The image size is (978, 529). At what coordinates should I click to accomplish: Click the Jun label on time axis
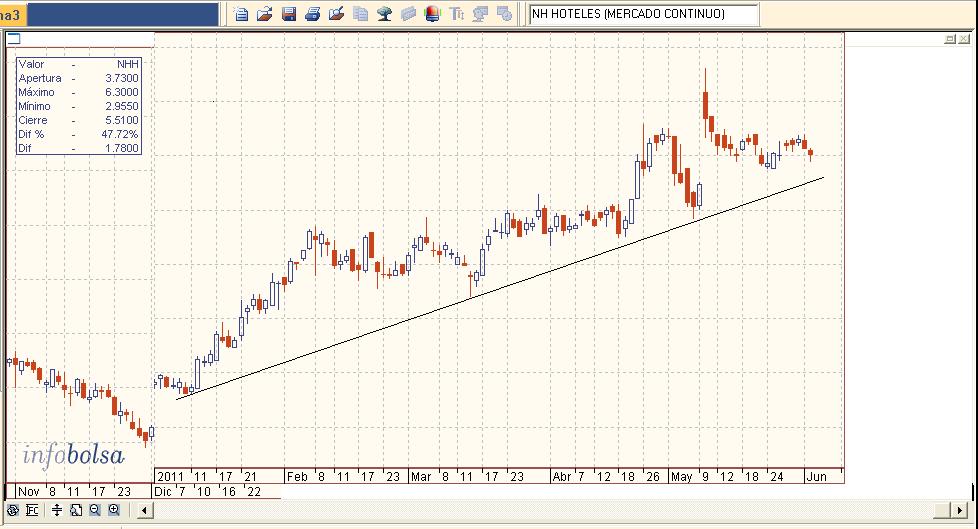pos(816,477)
